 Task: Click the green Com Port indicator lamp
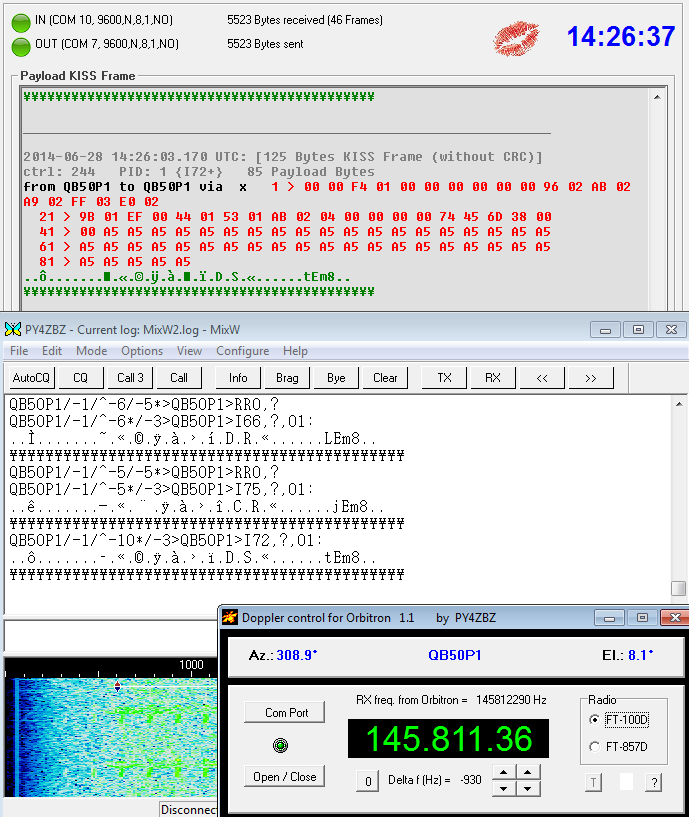(x=280, y=746)
